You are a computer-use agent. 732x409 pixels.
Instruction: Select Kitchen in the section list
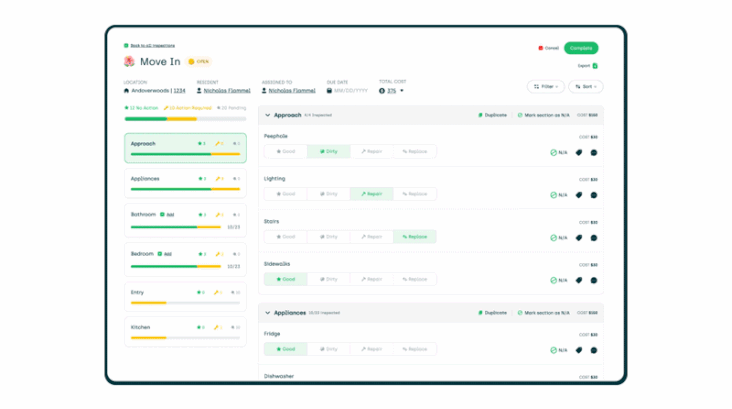185,331
